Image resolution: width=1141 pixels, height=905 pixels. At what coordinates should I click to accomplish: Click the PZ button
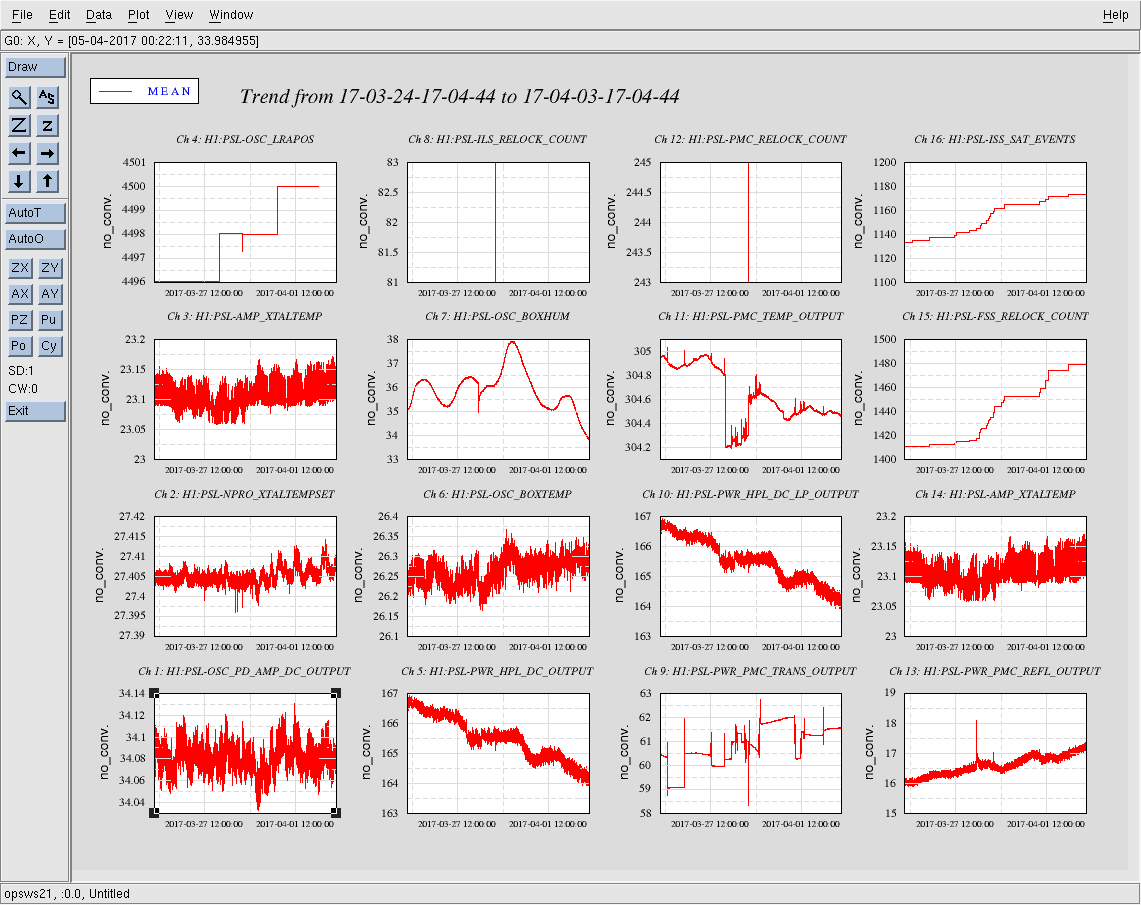click(x=20, y=319)
